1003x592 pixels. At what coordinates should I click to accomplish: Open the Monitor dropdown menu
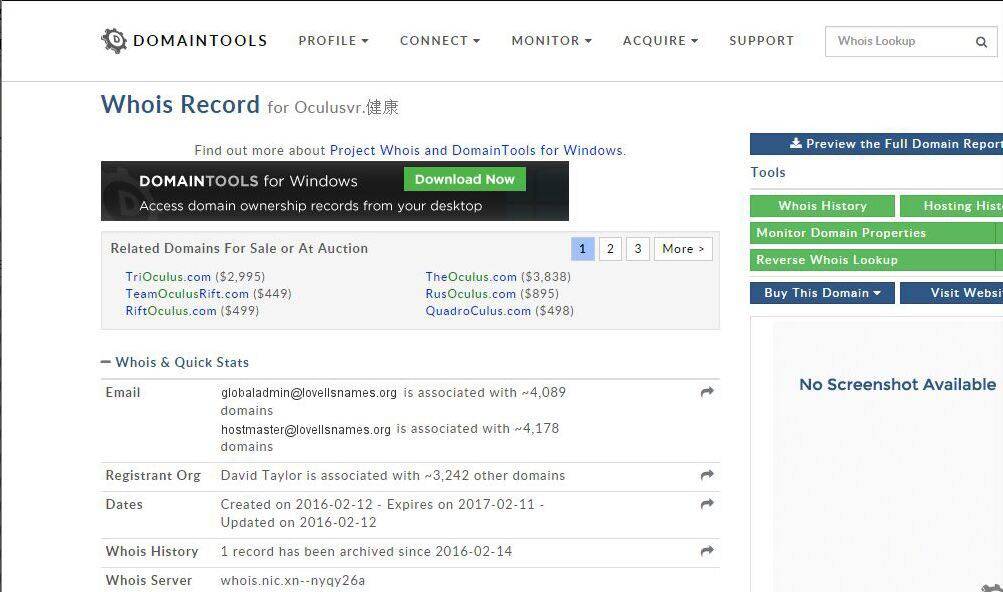551,40
